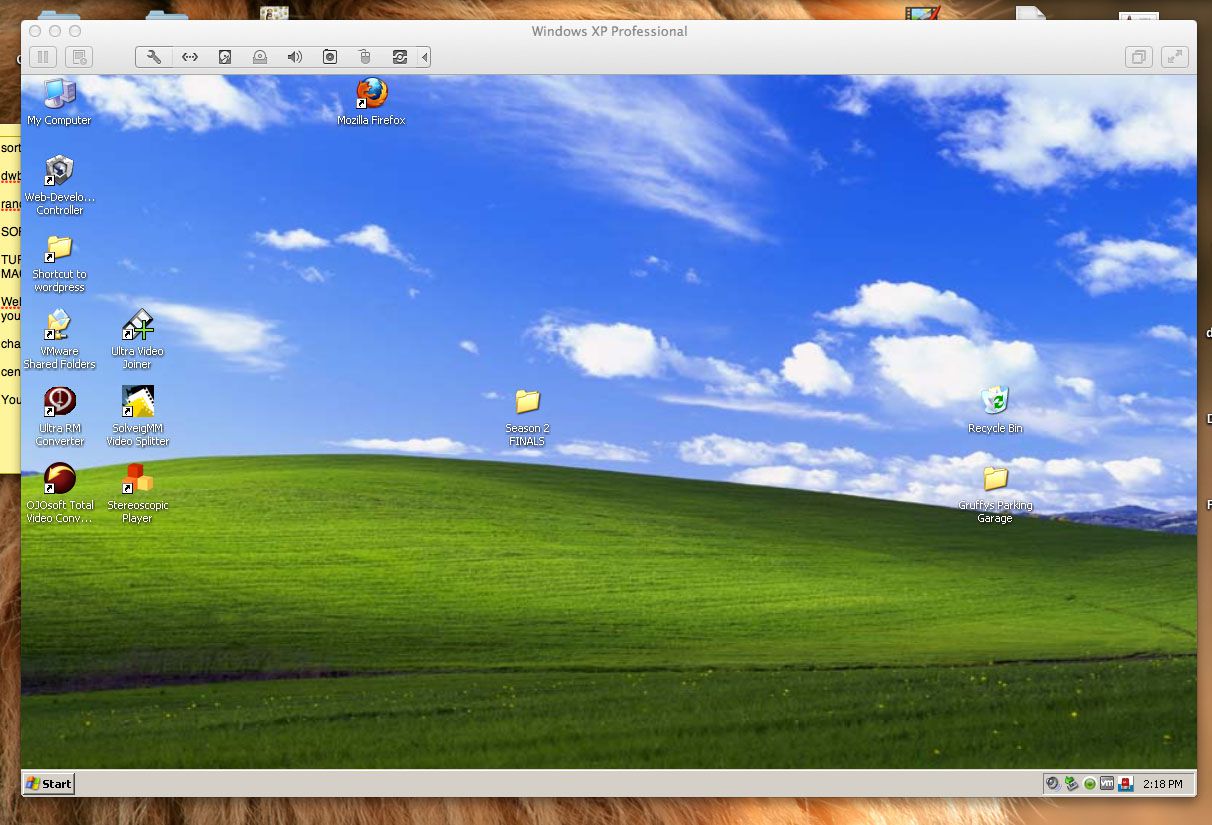Enter Unity view using the overlapping windows button
Screen dimensions: 1212x825
[x=1139, y=57]
